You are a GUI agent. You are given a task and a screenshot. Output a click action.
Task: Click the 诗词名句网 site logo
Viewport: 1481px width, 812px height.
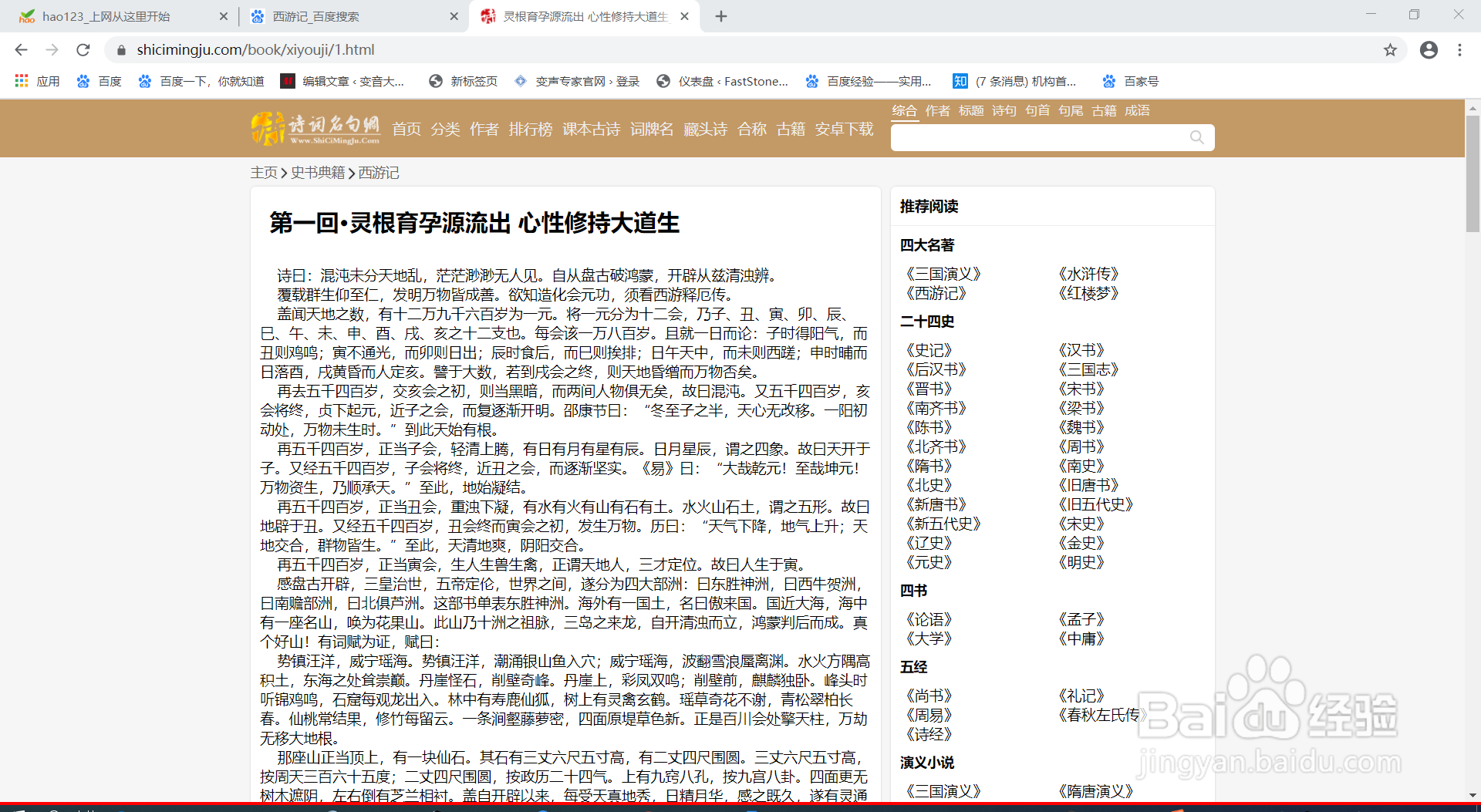pos(315,129)
